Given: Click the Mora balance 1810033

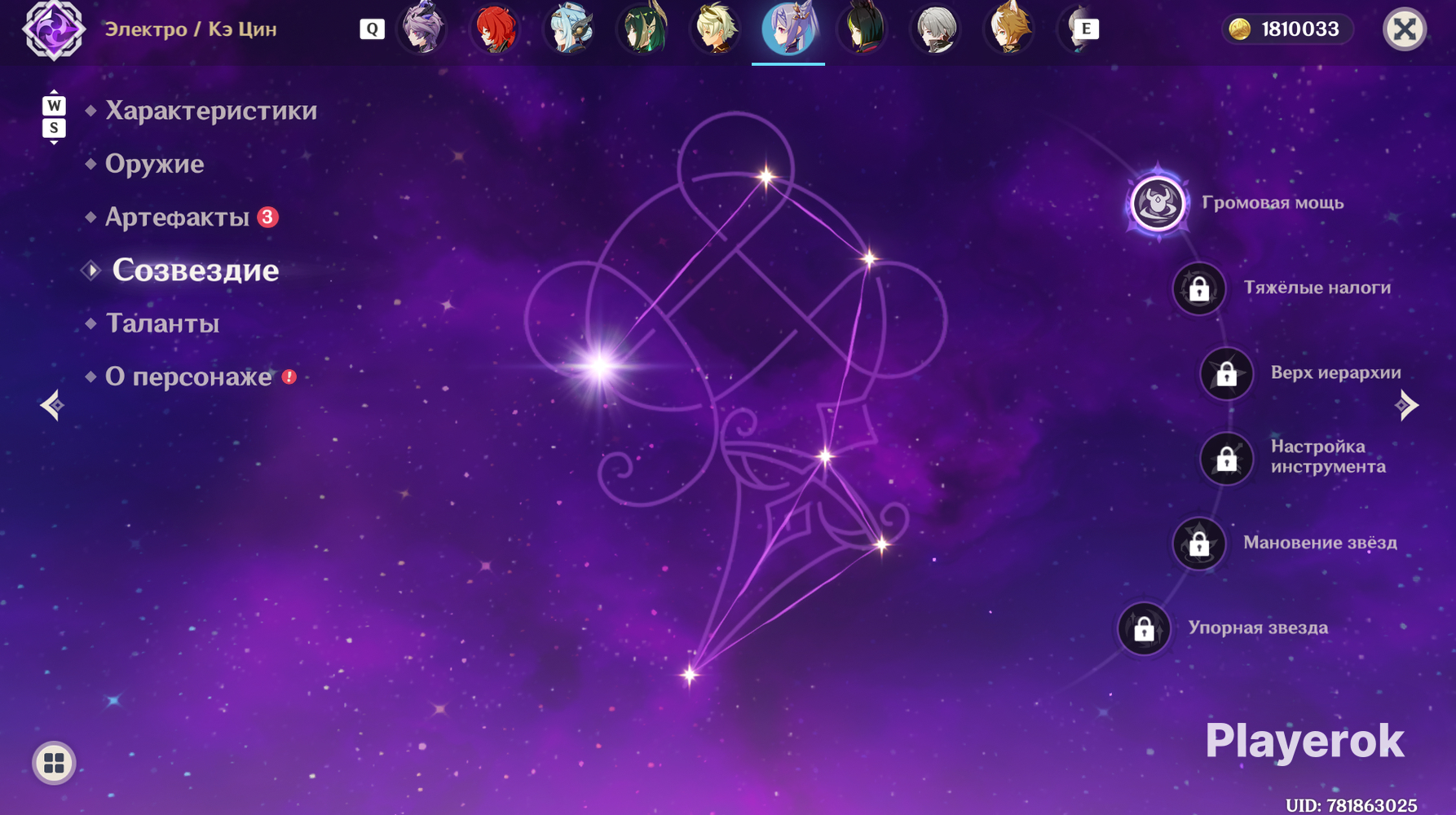Looking at the screenshot, I should point(1300,29).
